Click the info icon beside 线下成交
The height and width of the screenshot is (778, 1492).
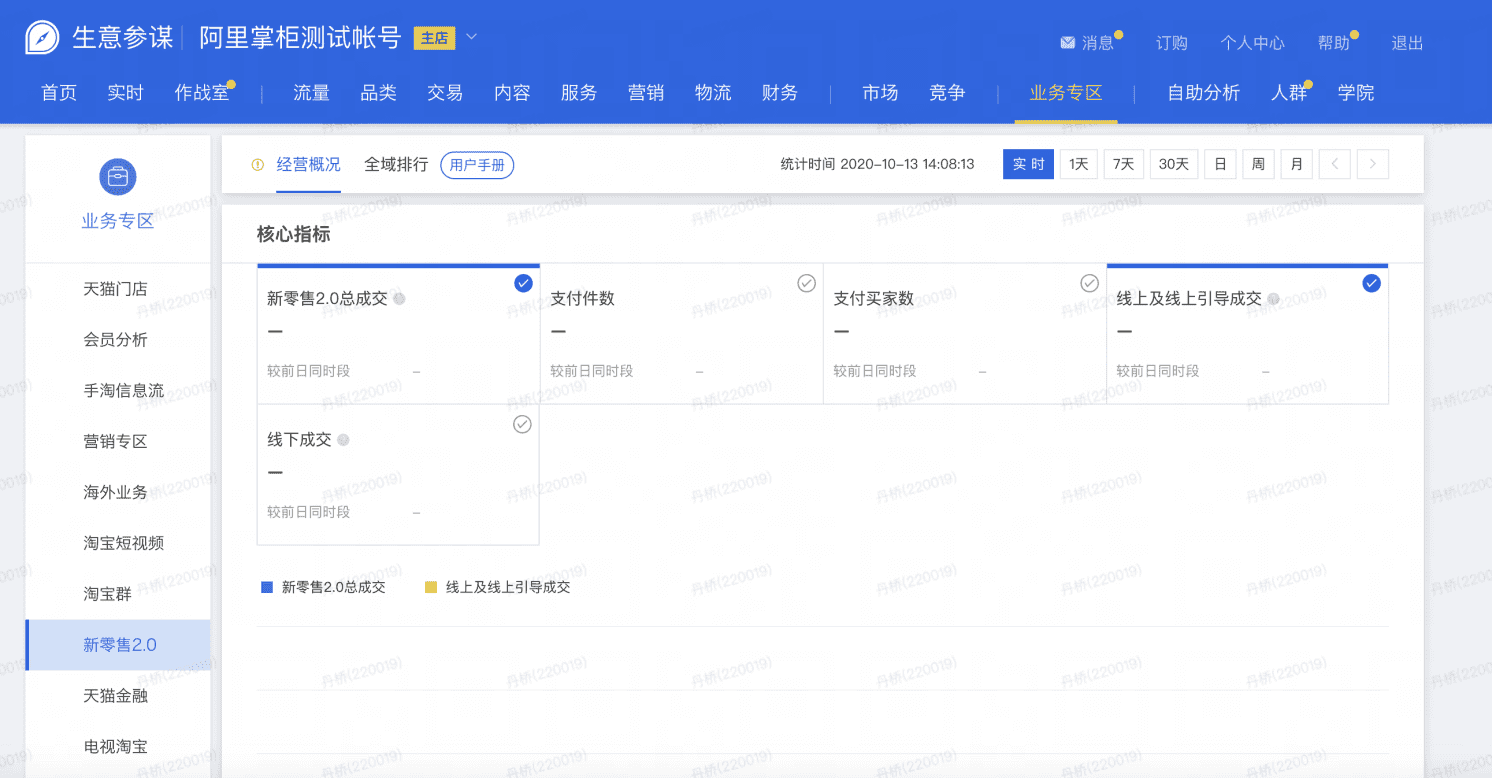coord(343,440)
